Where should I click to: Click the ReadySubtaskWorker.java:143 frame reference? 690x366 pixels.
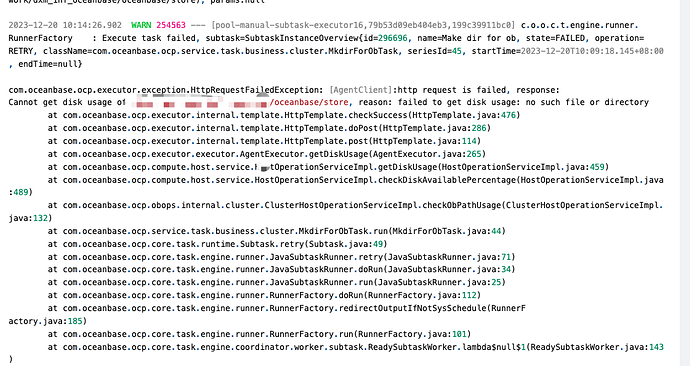[x=597, y=347]
